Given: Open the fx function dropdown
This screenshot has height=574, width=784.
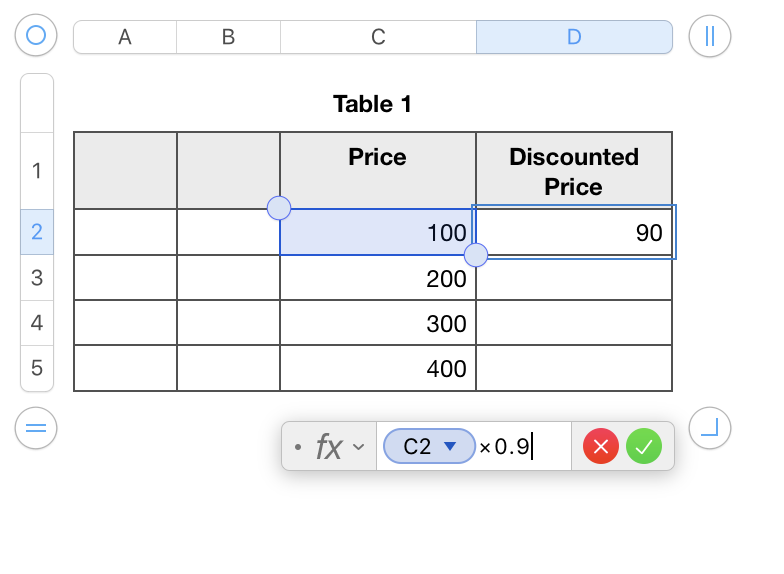Looking at the screenshot, I should tap(340, 446).
